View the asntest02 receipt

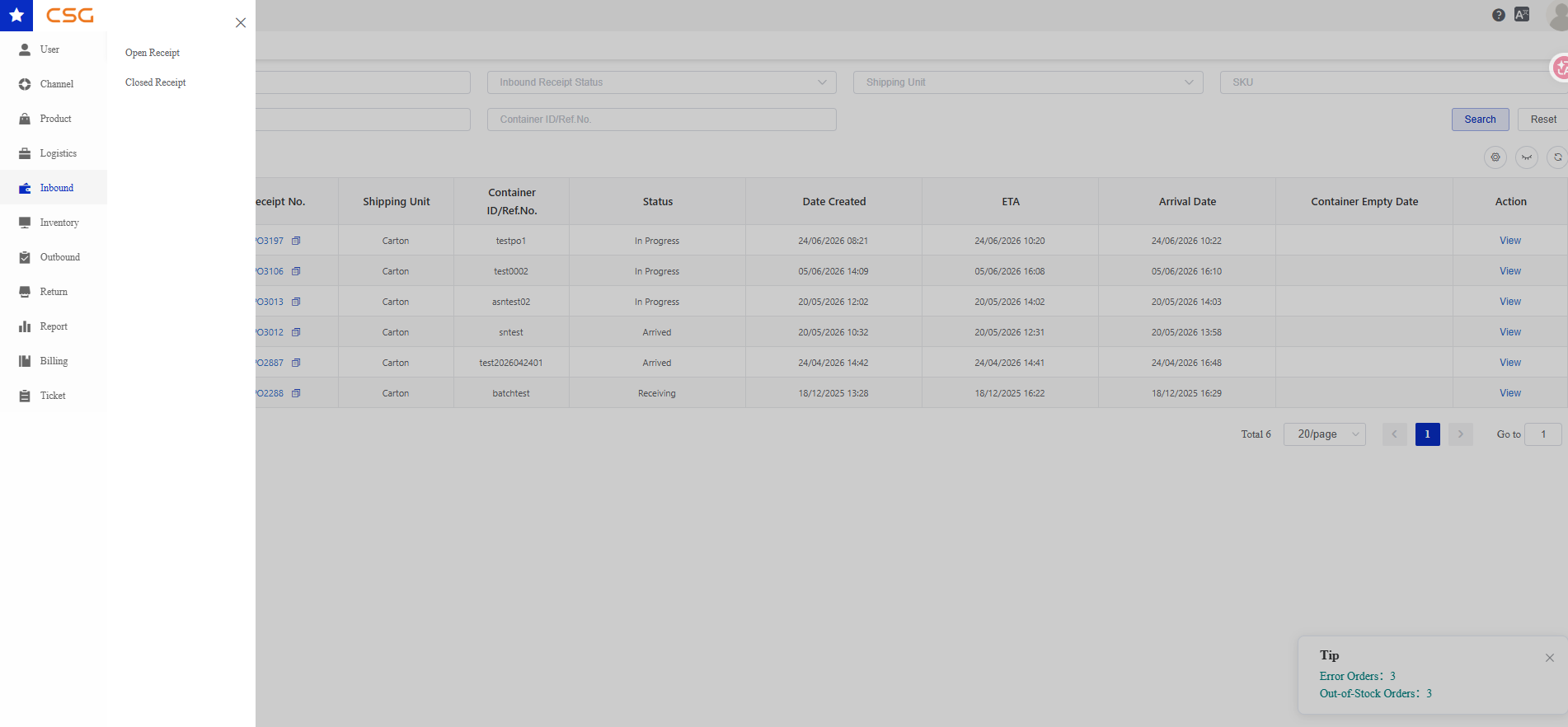pos(1510,302)
